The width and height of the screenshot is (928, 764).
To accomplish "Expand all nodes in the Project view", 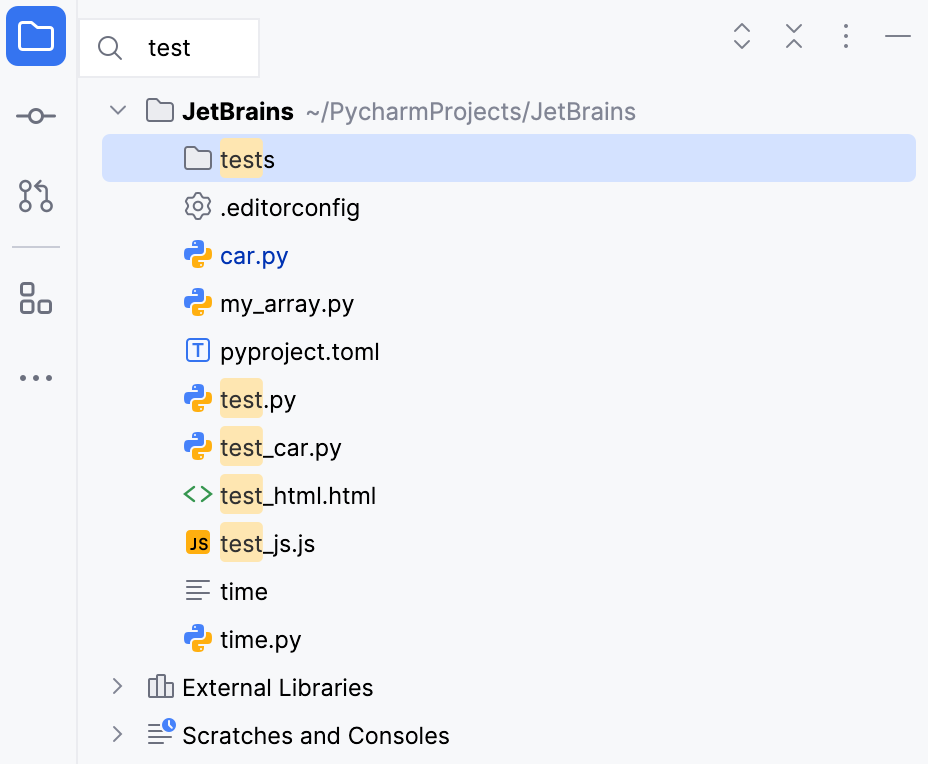I will point(741,36).
